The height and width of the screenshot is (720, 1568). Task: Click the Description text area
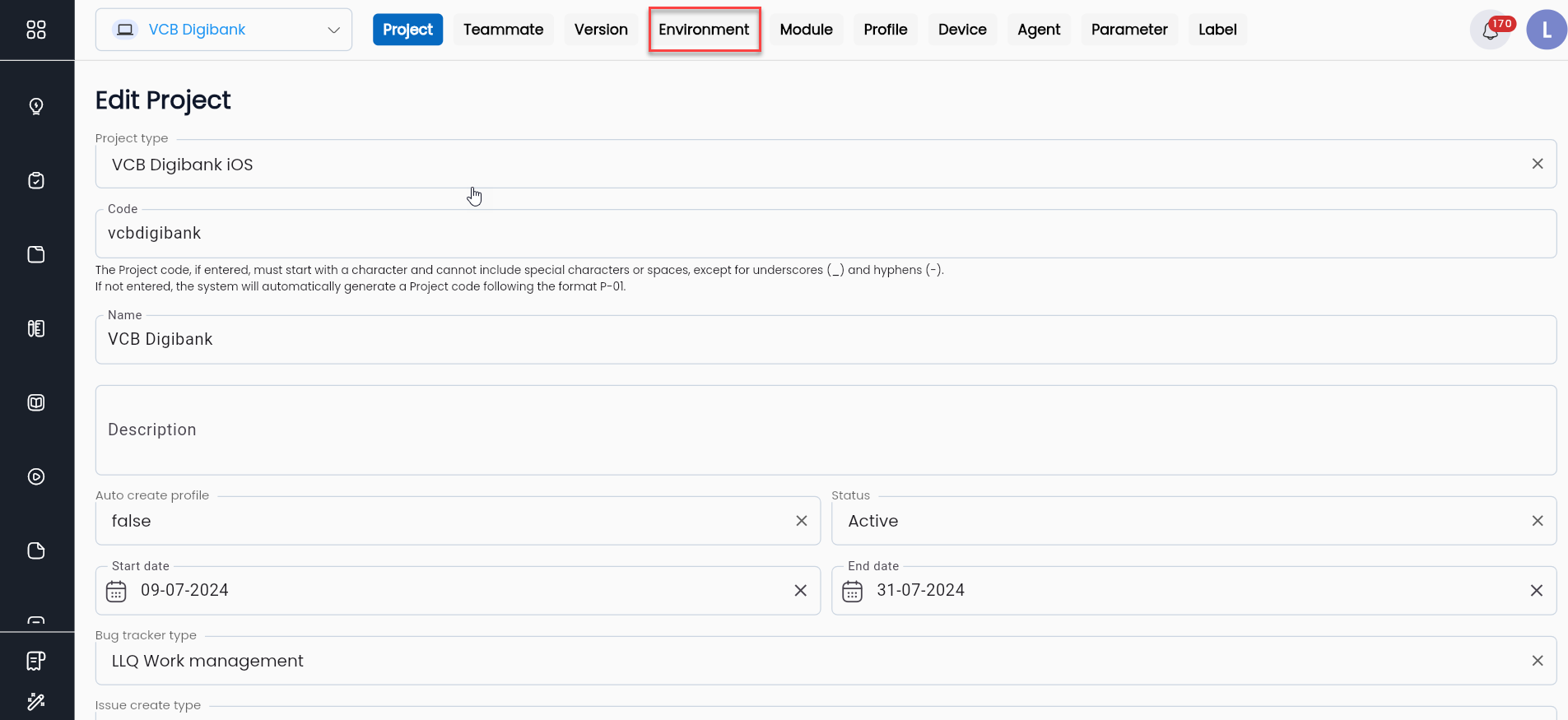click(x=825, y=430)
